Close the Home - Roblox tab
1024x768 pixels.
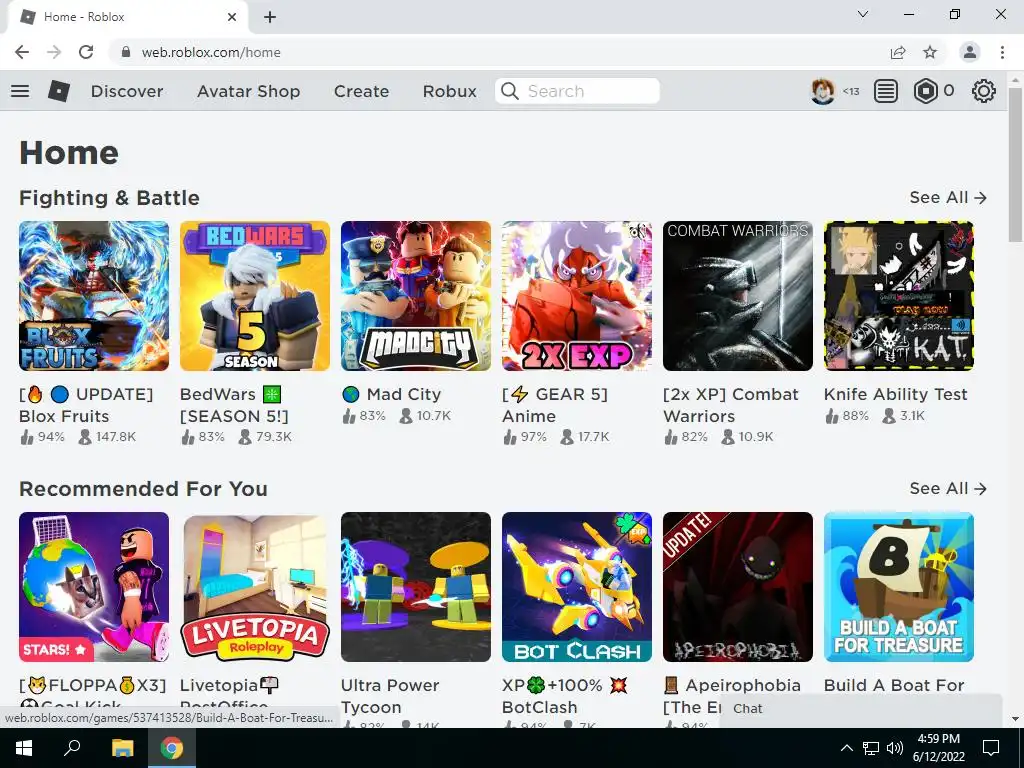[232, 17]
